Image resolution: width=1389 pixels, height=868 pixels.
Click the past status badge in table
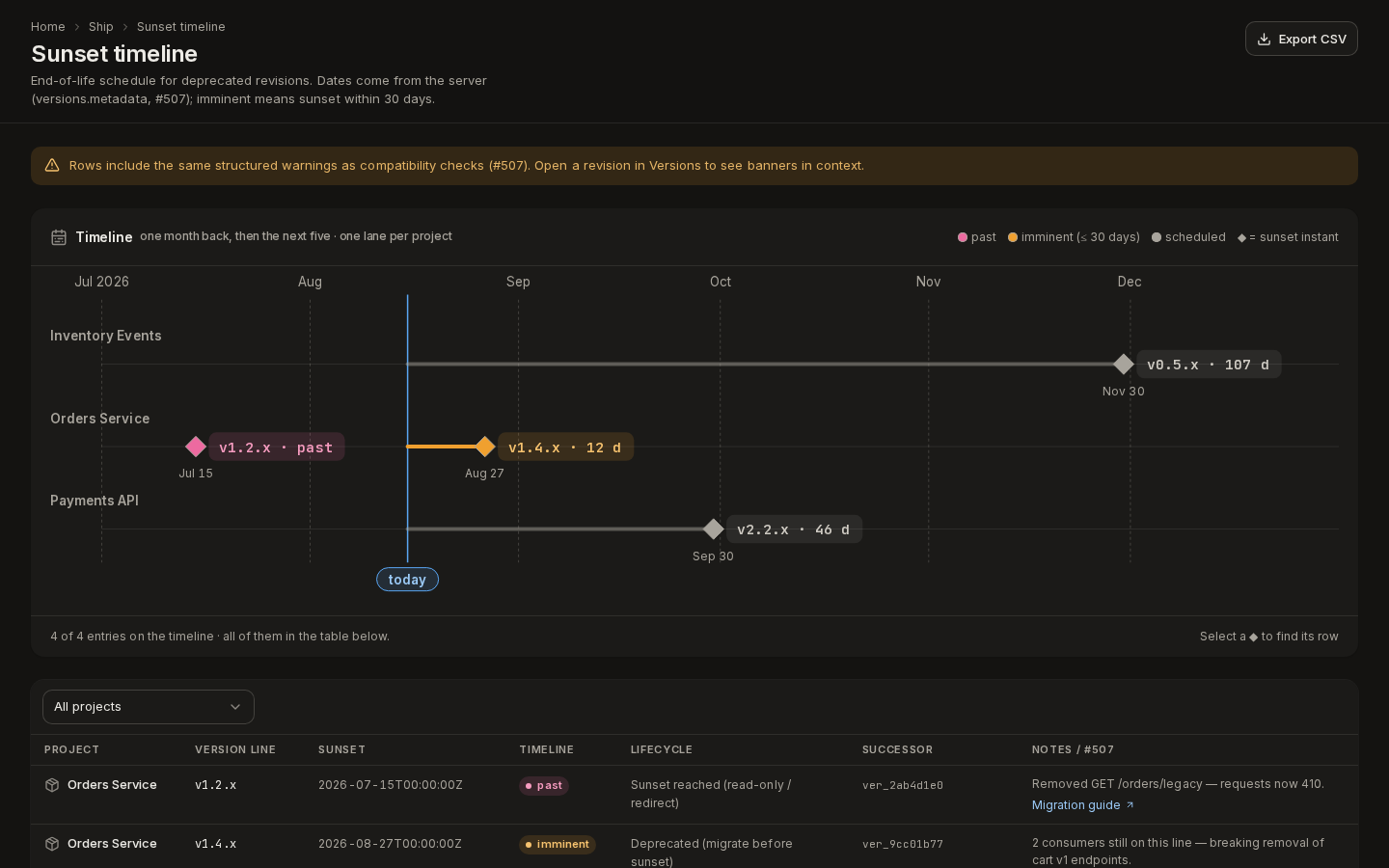544,786
